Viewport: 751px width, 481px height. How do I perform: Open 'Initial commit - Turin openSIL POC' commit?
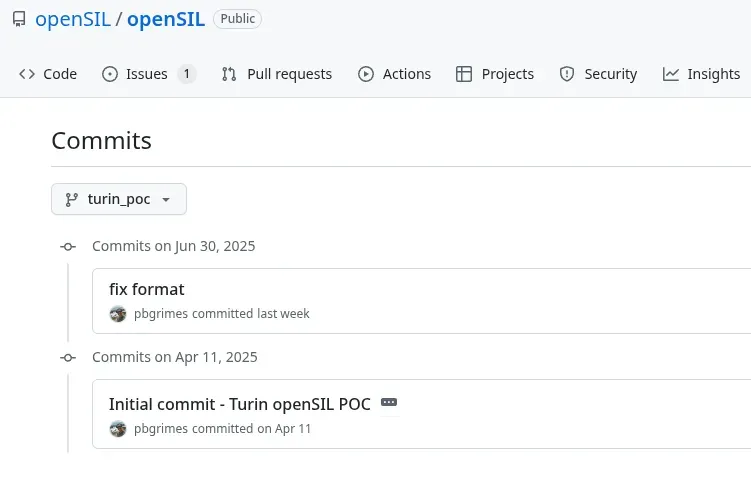pyautogui.click(x=240, y=404)
